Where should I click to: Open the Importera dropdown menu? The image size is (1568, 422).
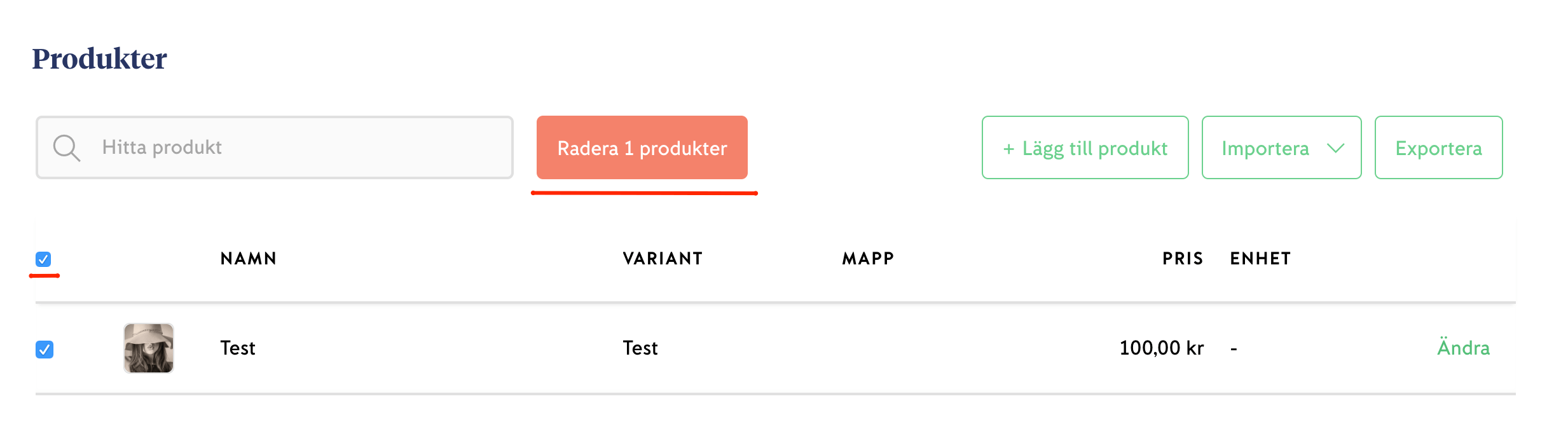click(x=1281, y=148)
